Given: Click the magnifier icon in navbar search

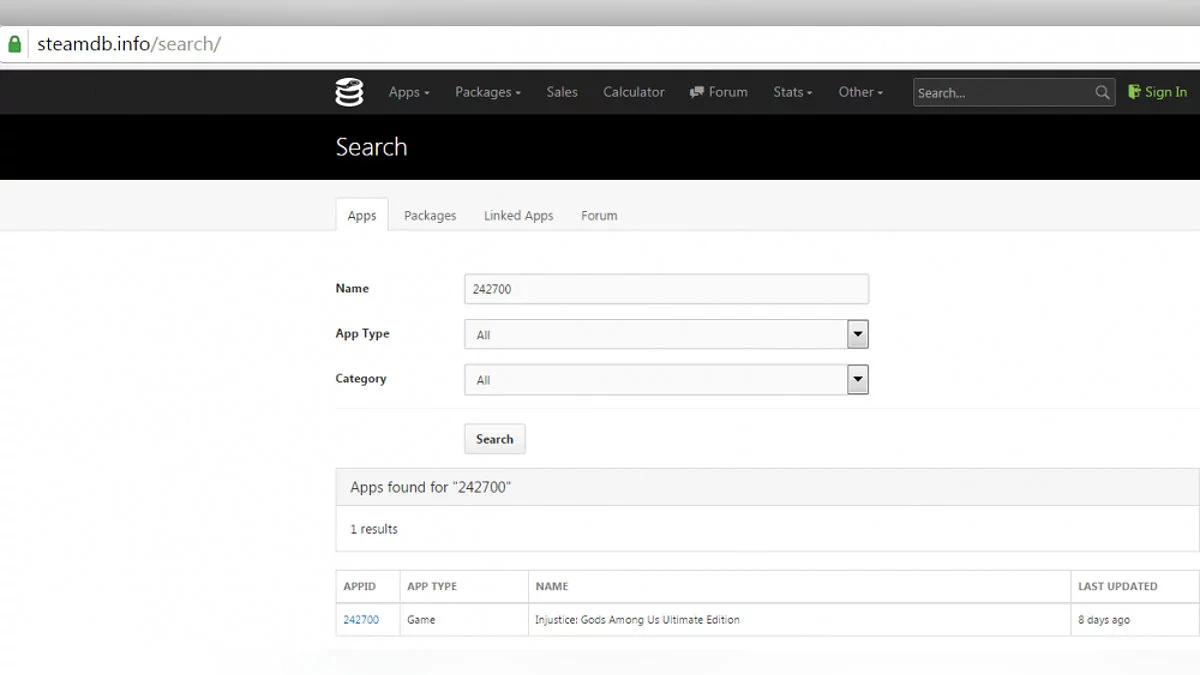Looking at the screenshot, I should coord(1102,93).
